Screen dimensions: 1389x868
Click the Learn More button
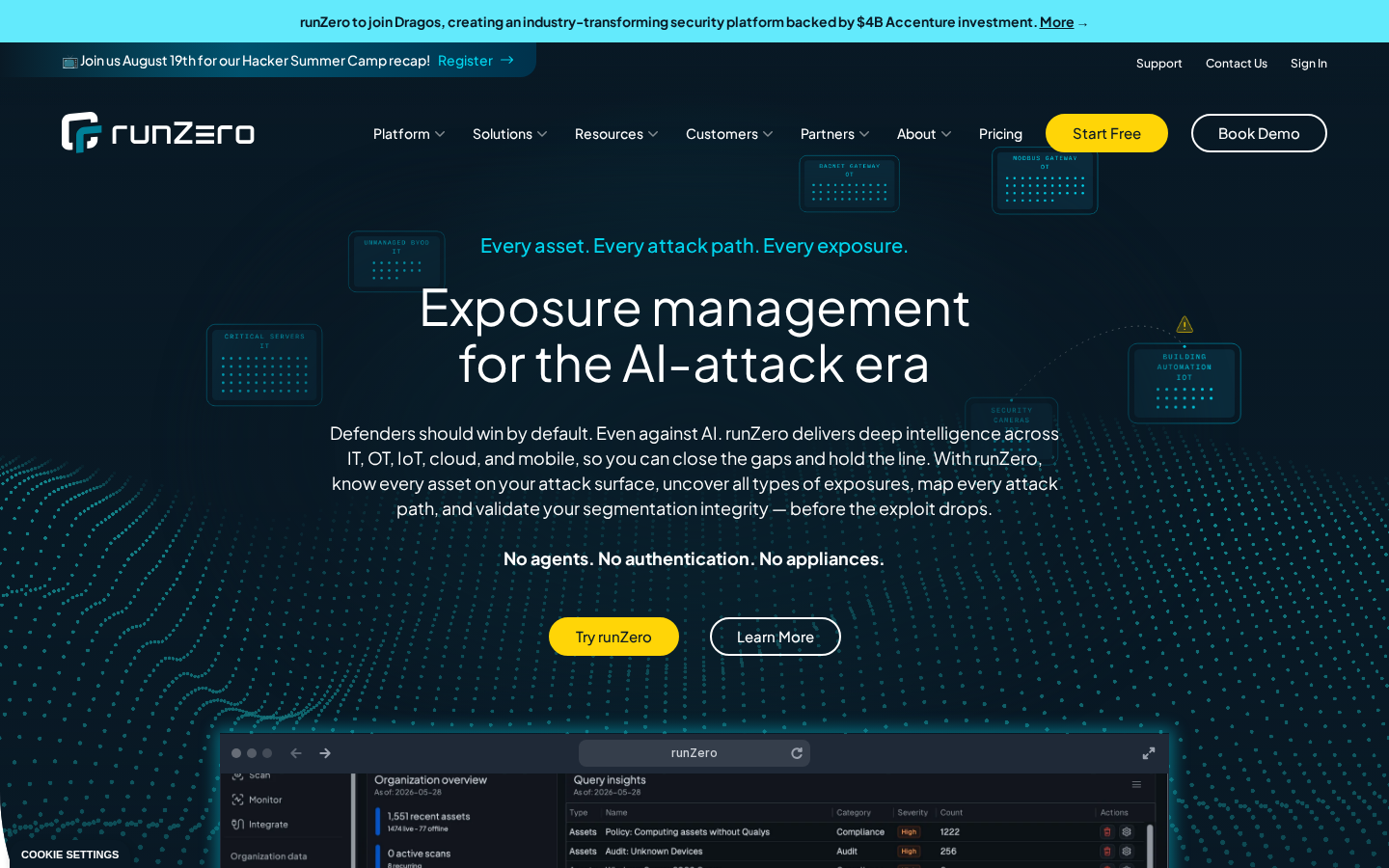(776, 637)
